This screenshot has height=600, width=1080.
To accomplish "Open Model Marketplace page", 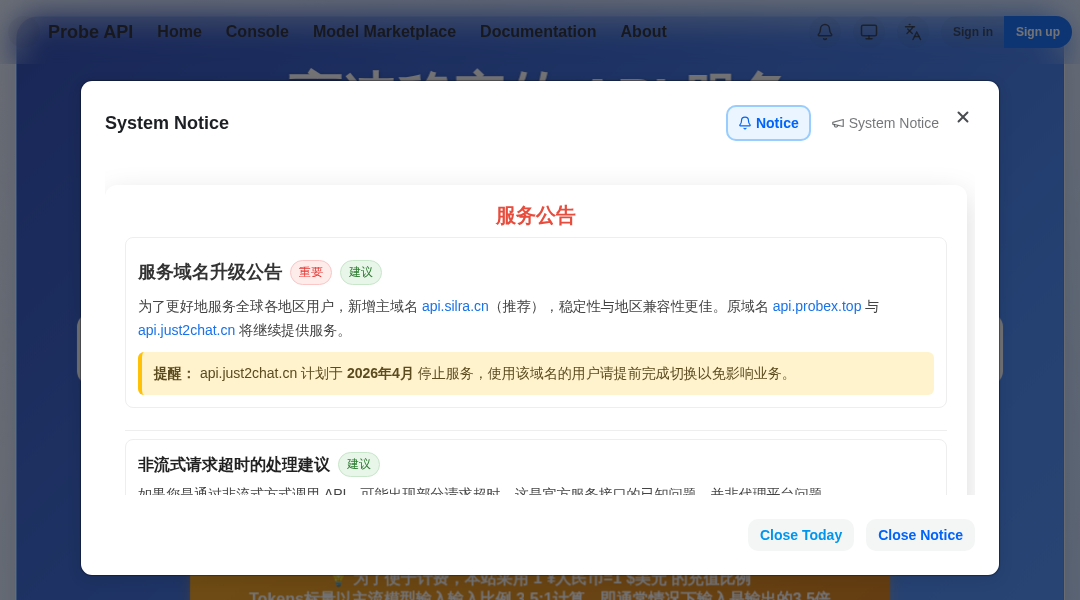I will (384, 32).
